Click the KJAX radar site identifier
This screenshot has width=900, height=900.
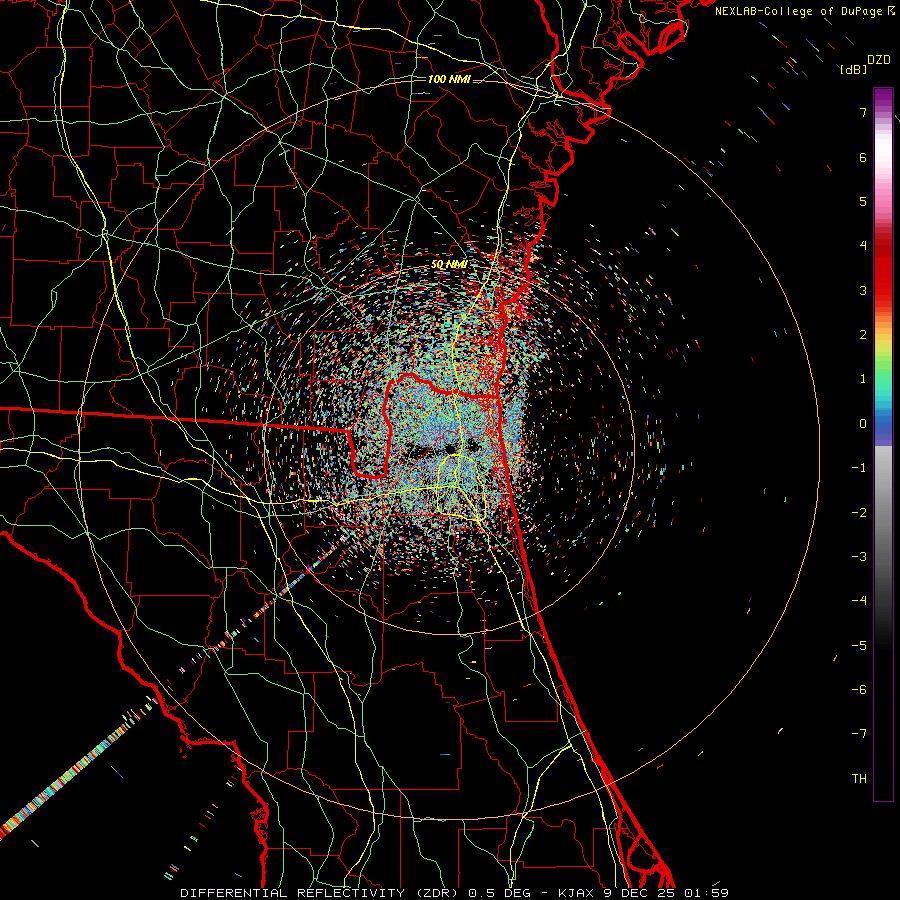[575, 893]
